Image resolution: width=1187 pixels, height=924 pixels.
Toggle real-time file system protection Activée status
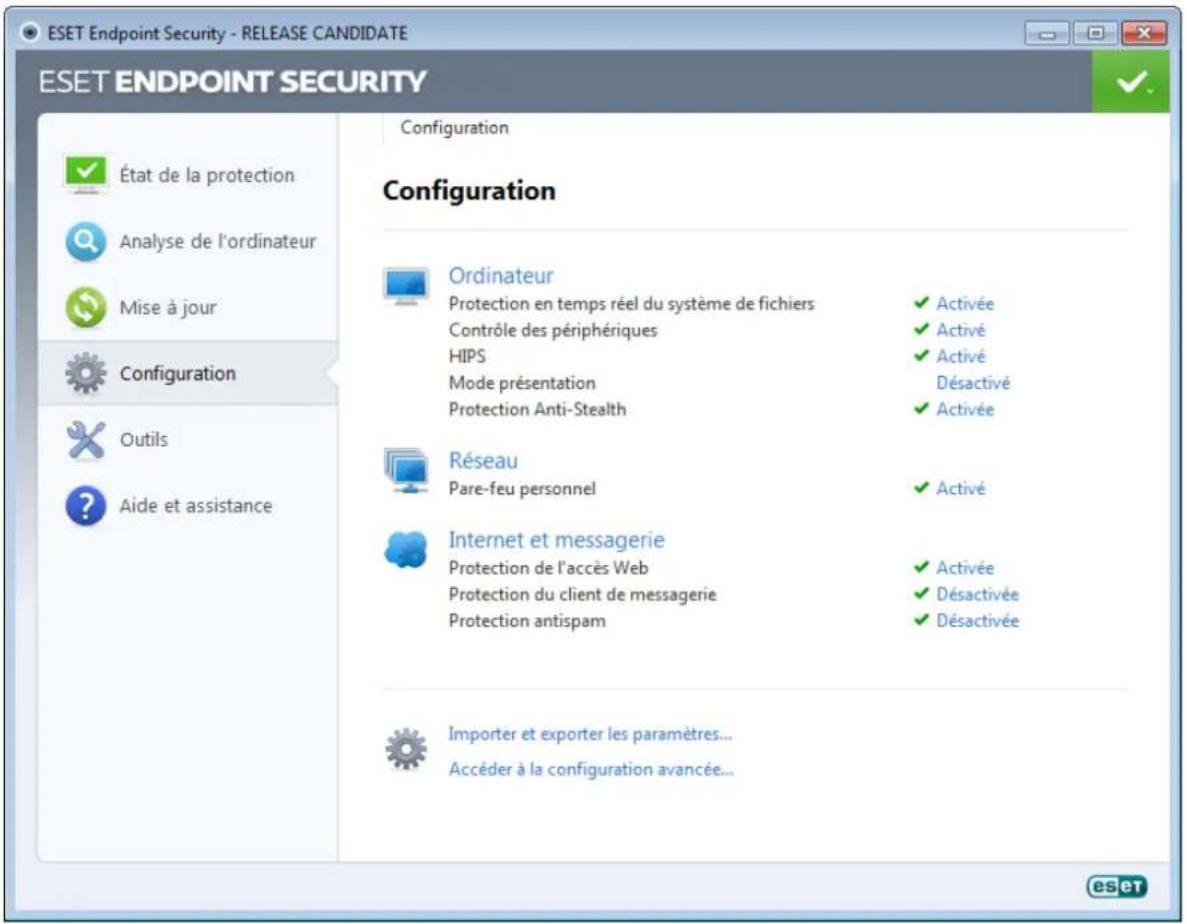click(964, 303)
